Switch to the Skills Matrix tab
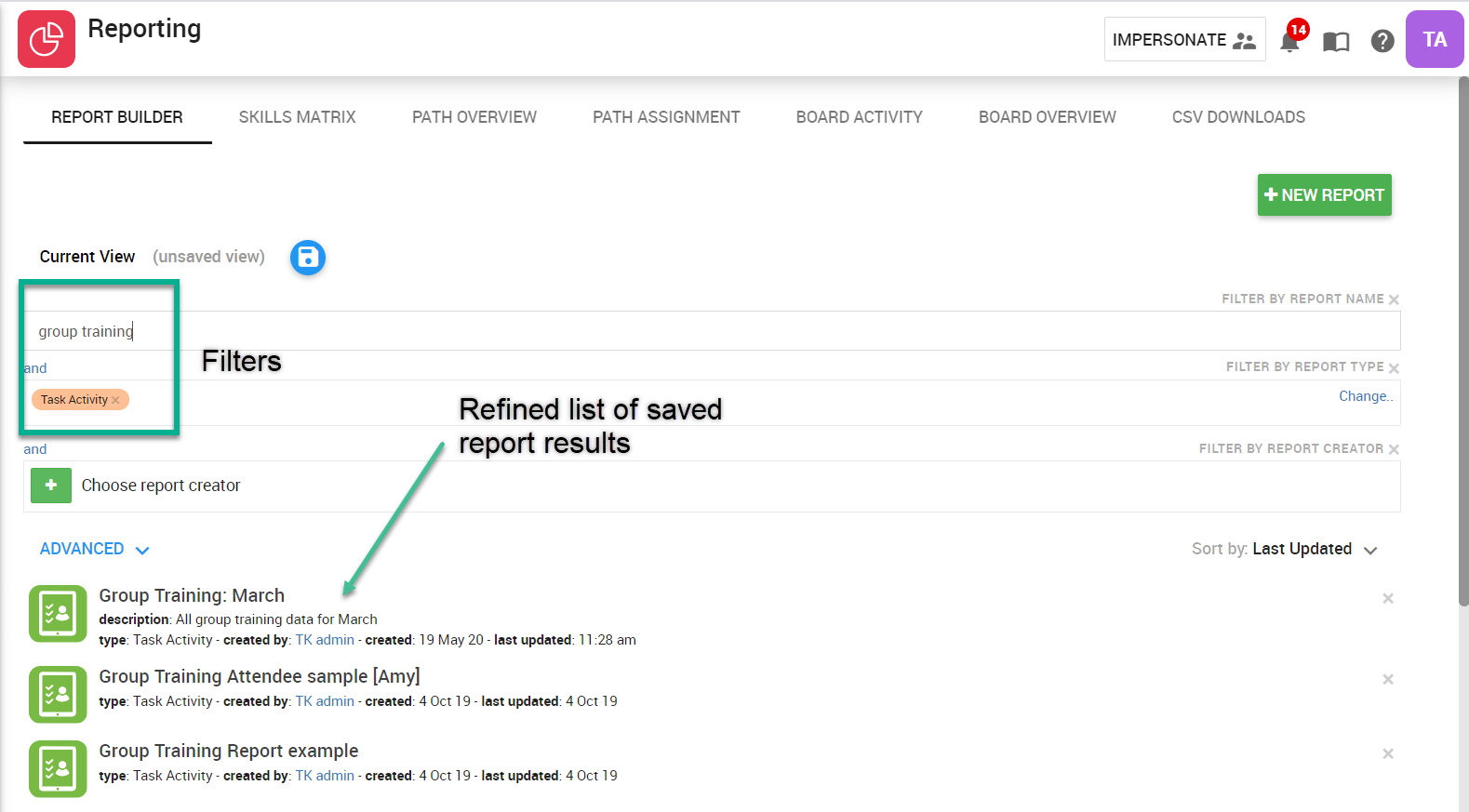Viewport: 1469px width, 812px height. tap(298, 117)
